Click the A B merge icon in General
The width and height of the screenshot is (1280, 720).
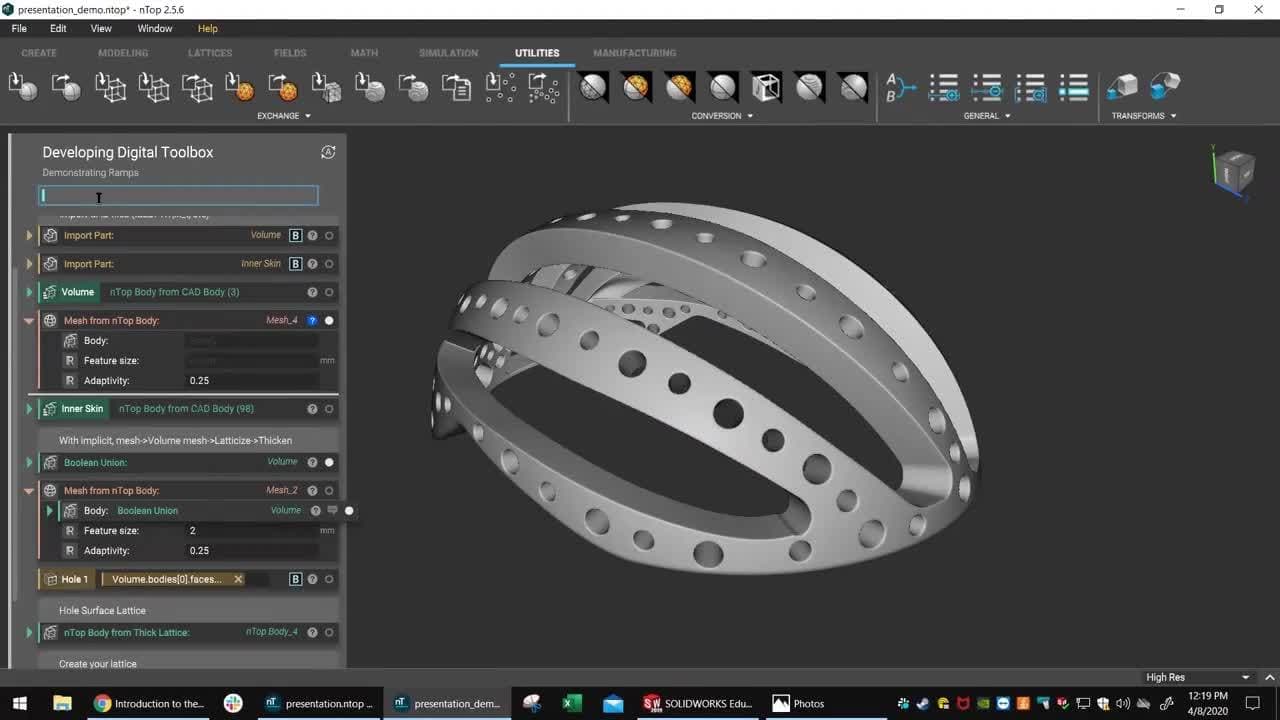tap(900, 87)
